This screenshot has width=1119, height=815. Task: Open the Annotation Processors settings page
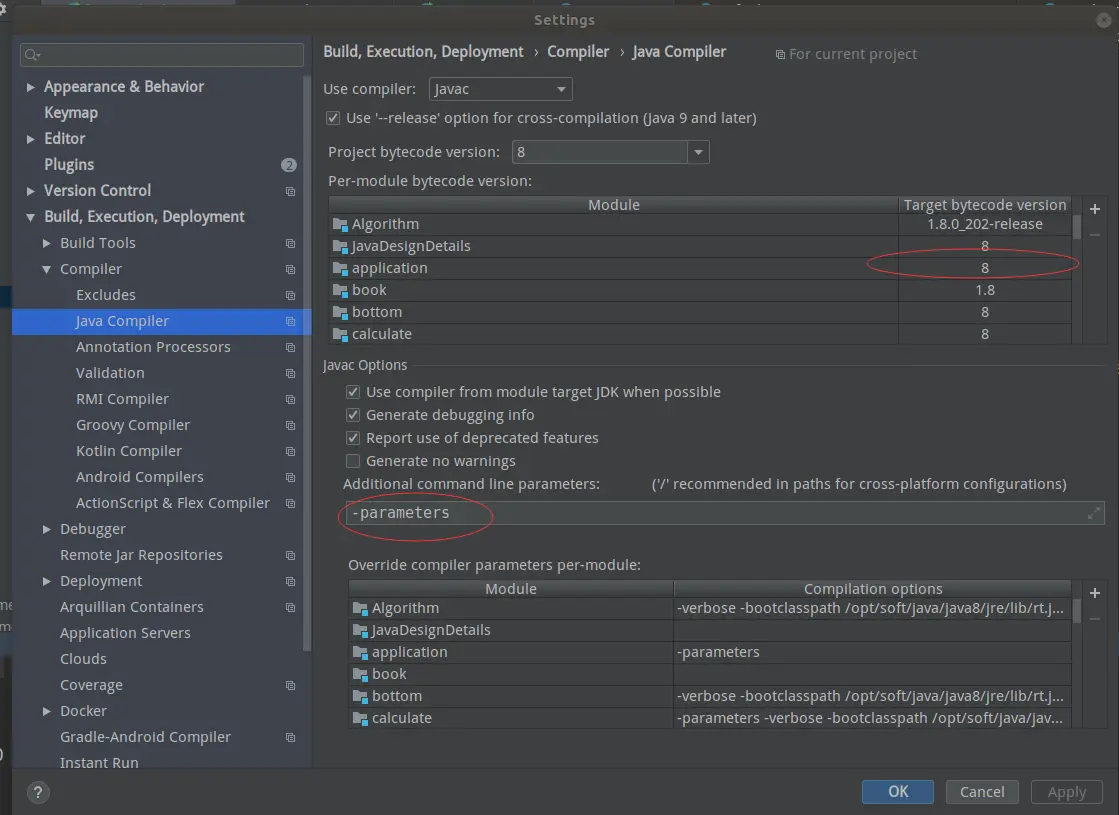click(x=153, y=348)
